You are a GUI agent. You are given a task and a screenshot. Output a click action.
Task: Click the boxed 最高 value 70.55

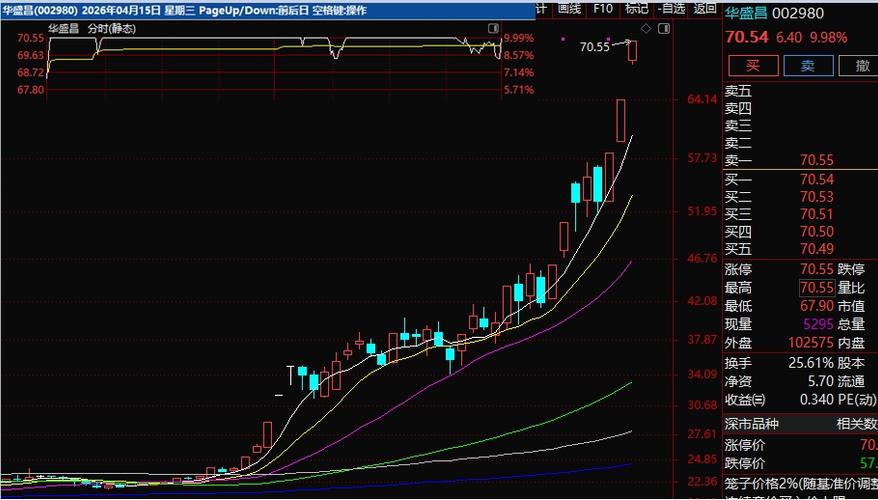coord(817,288)
